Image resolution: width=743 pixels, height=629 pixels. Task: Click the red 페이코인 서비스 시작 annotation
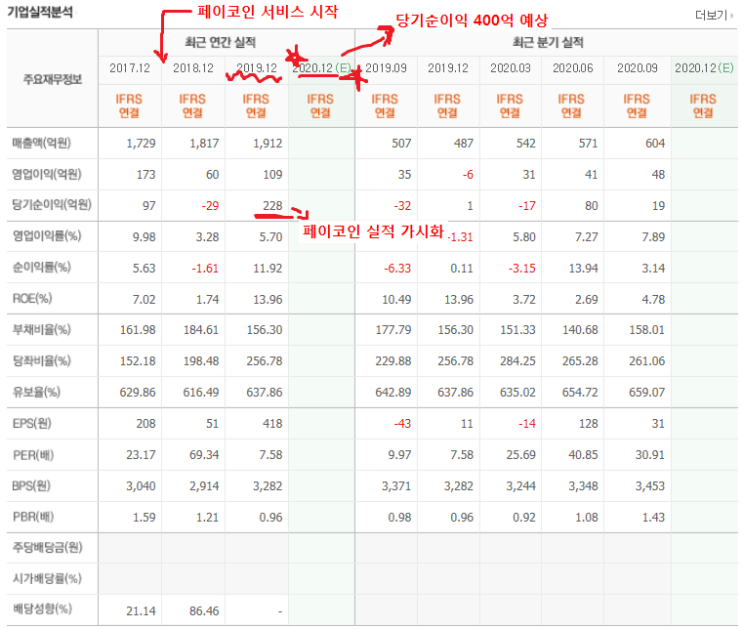point(268,11)
